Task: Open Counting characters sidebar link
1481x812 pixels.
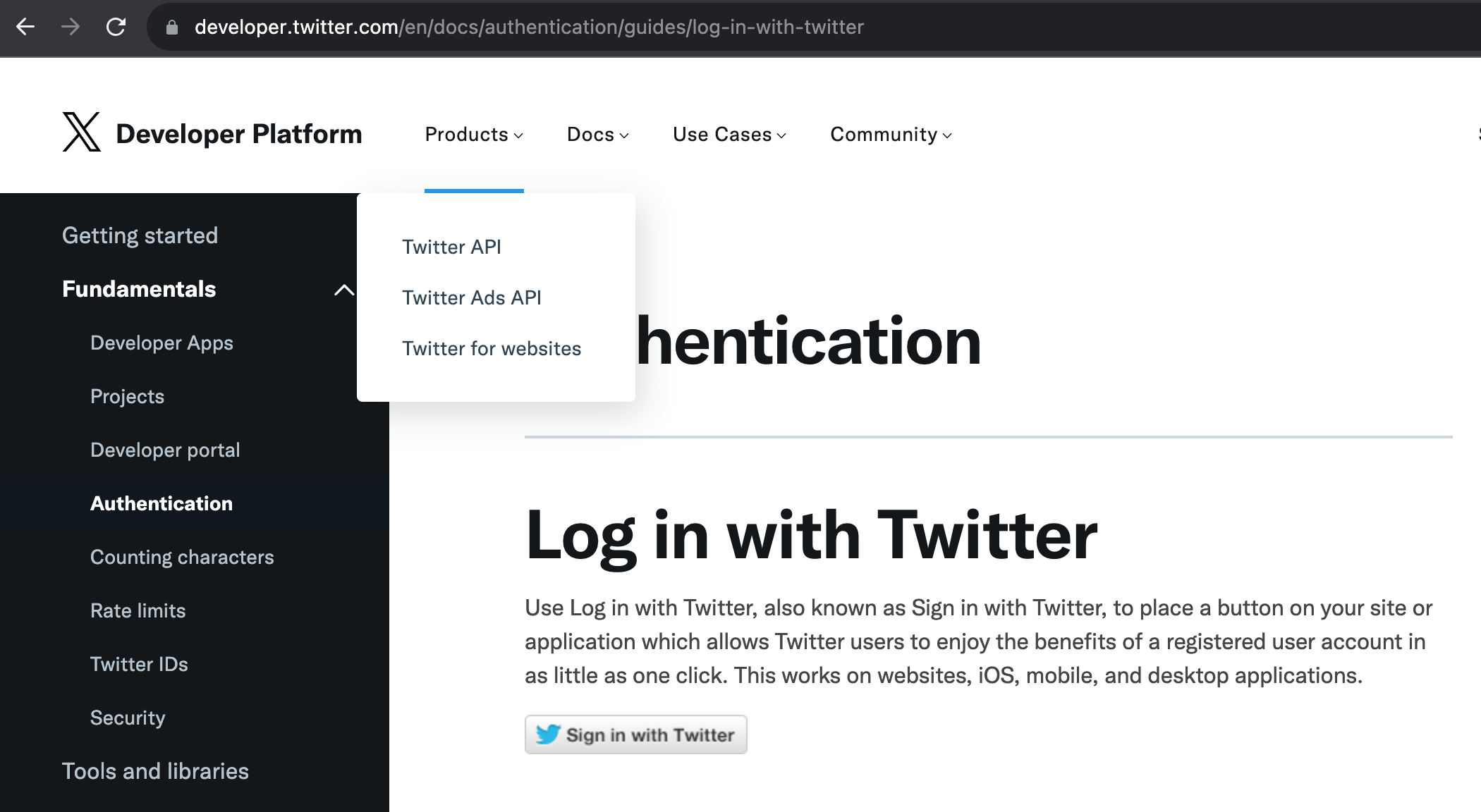Action: tap(182, 557)
